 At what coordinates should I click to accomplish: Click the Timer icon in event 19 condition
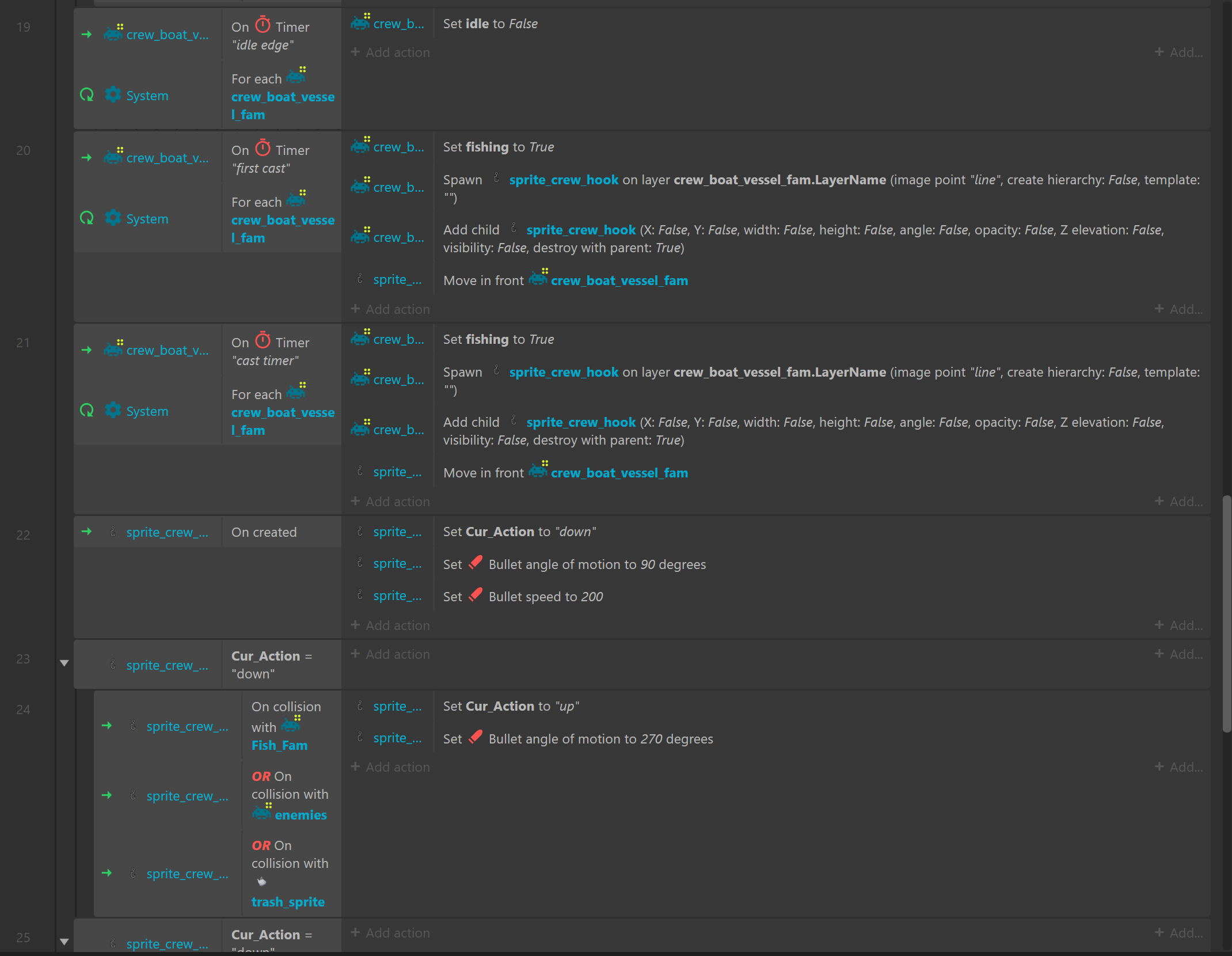[263, 25]
